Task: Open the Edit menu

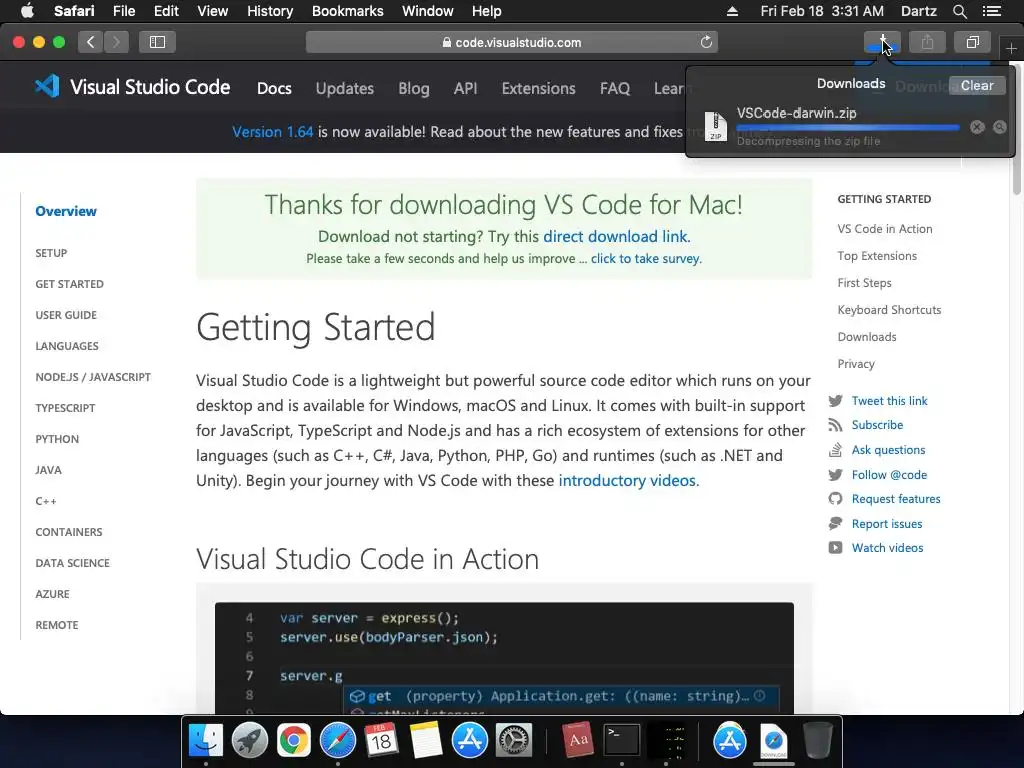Action: pos(166,11)
